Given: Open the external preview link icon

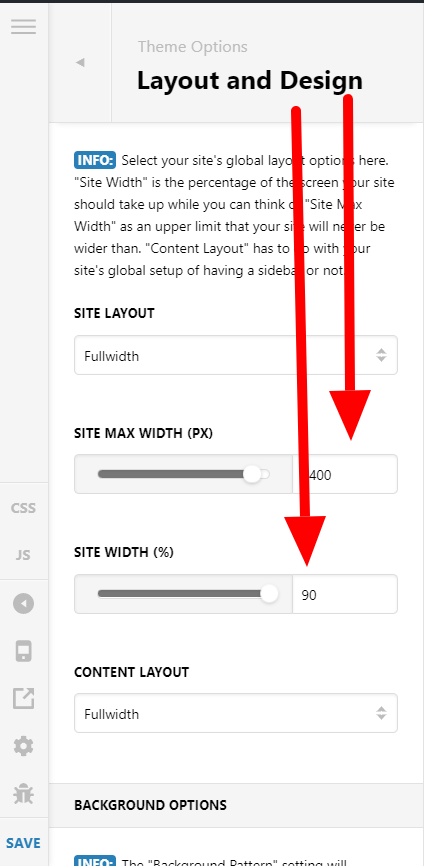Looking at the screenshot, I should [x=24, y=699].
